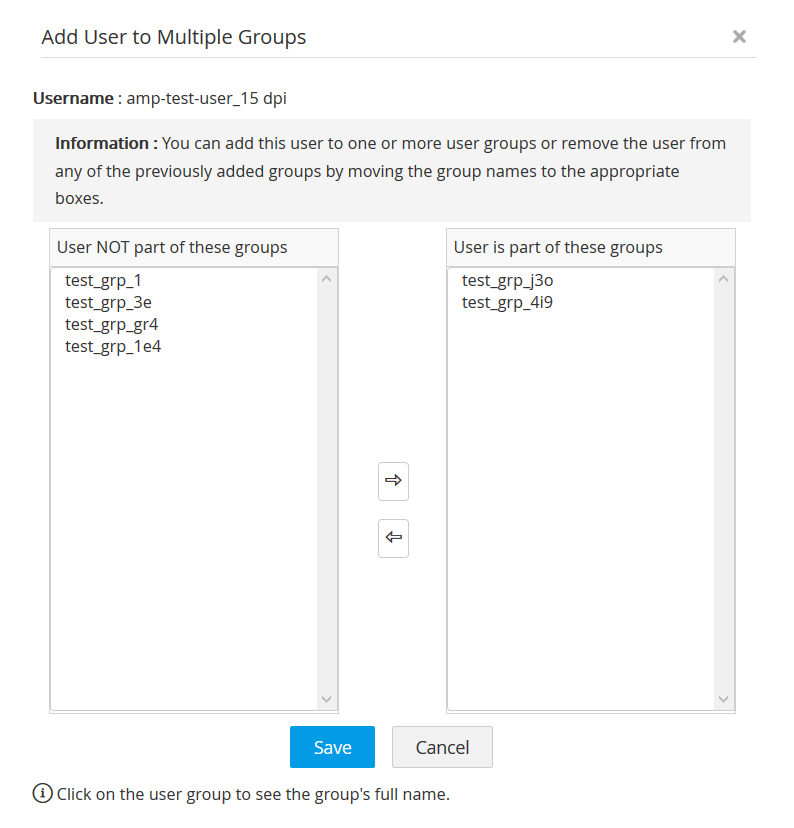
Task: Click the information icon at bottom
Action: [42, 794]
